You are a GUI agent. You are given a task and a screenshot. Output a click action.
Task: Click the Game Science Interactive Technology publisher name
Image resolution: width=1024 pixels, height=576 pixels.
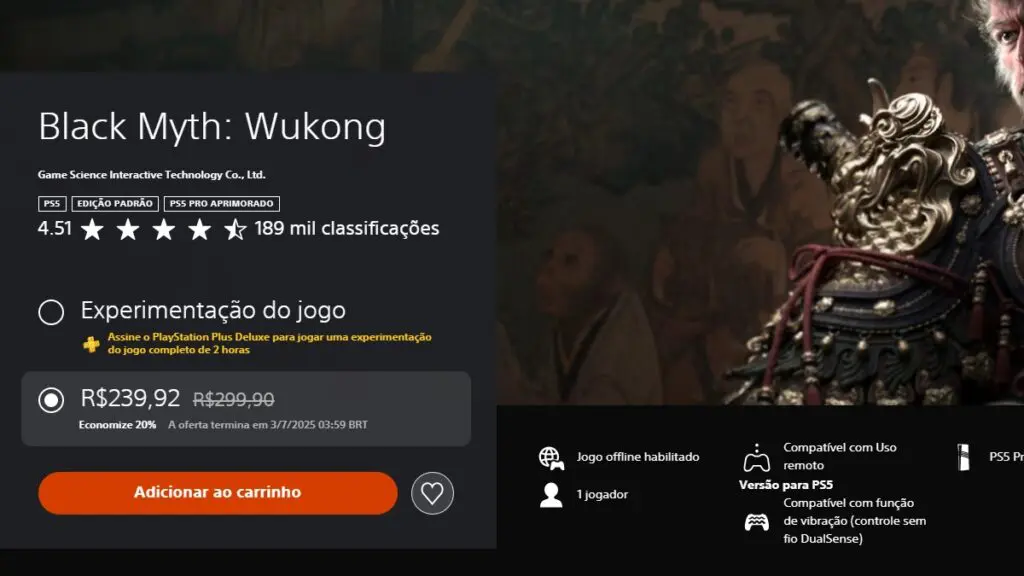pyautogui.click(x=152, y=174)
